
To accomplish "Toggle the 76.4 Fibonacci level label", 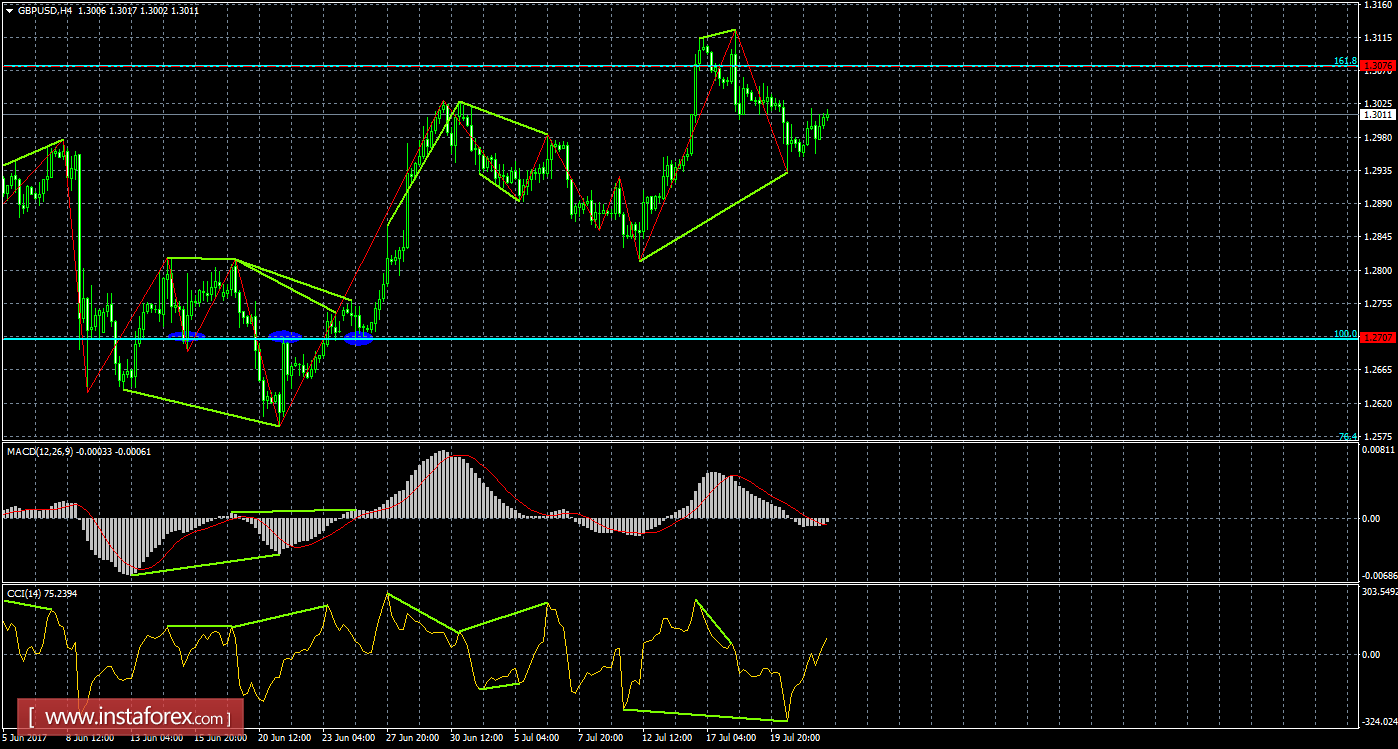I will click(x=1346, y=437).
